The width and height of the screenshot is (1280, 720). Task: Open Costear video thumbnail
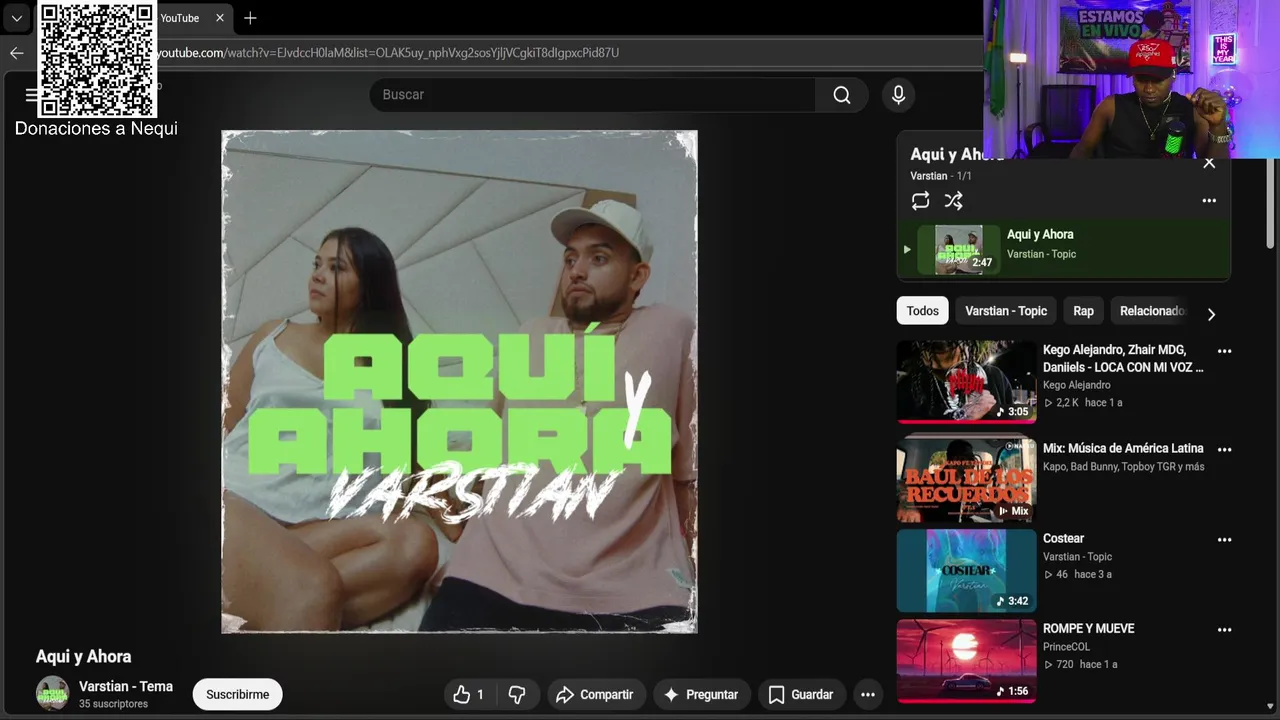pyautogui.click(x=966, y=570)
